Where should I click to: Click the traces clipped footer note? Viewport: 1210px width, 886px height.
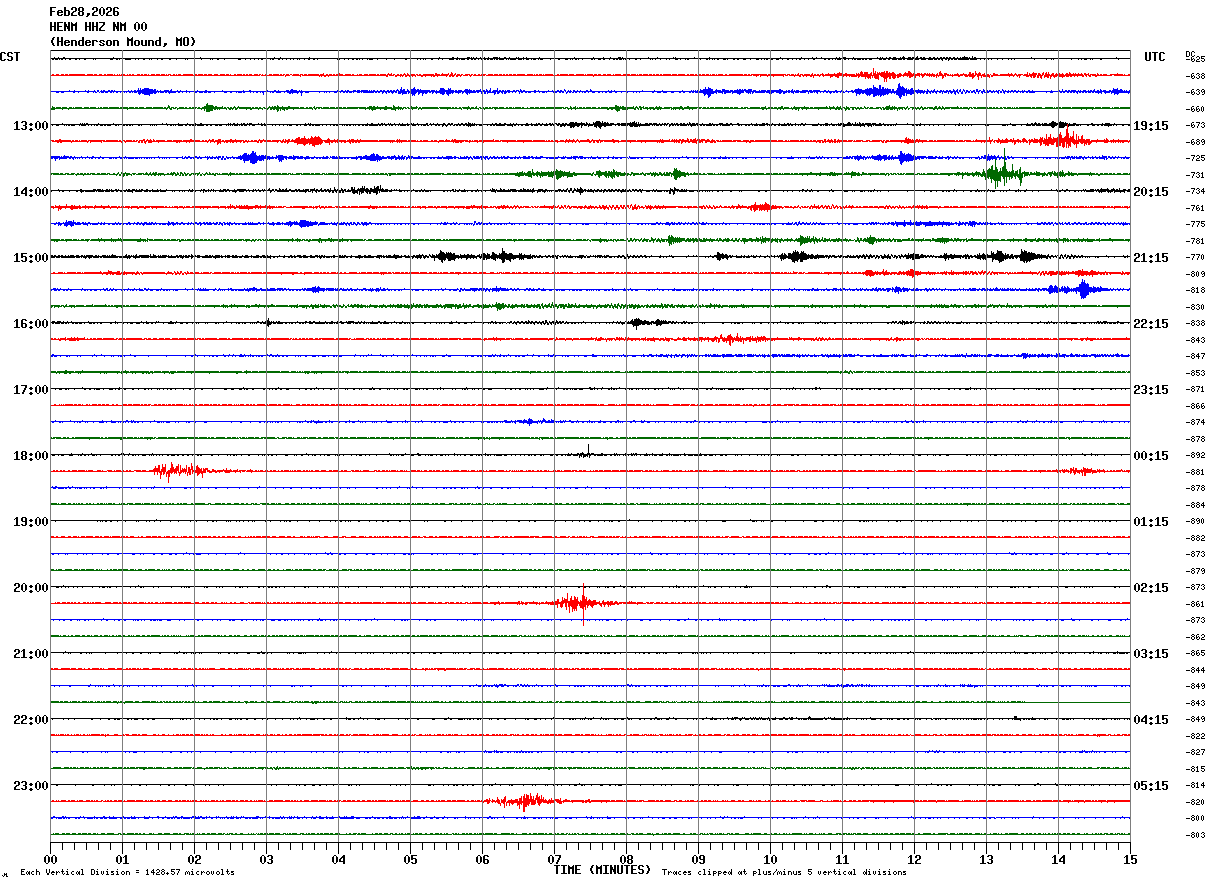coord(784,873)
